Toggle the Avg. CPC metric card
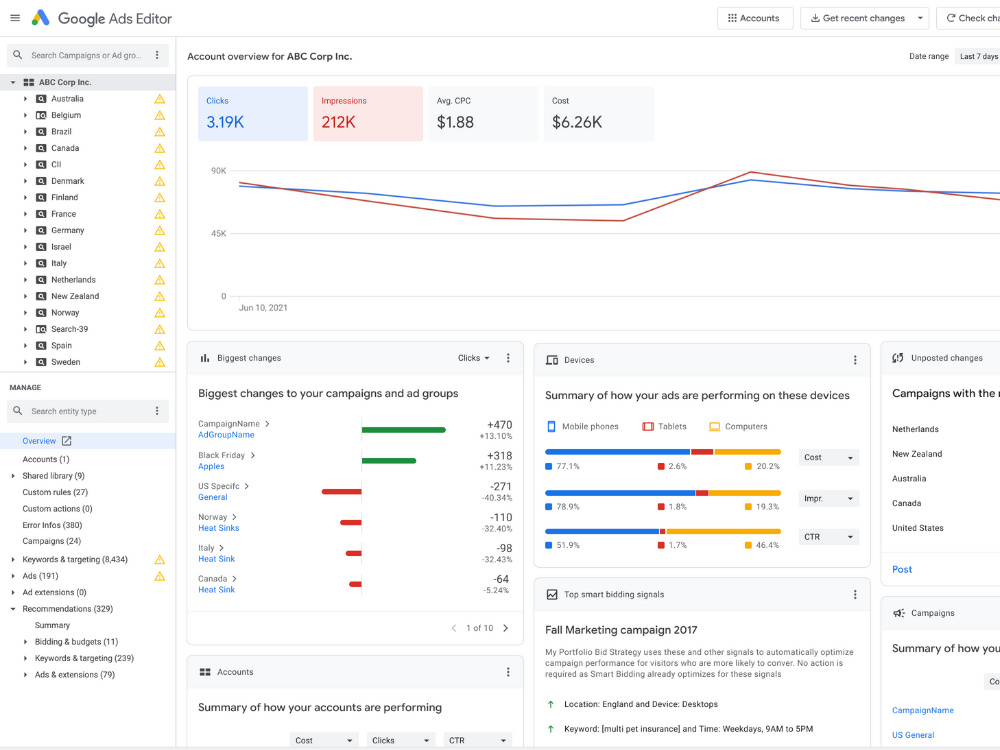This screenshot has width=1000, height=750. click(x=483, y=114)
